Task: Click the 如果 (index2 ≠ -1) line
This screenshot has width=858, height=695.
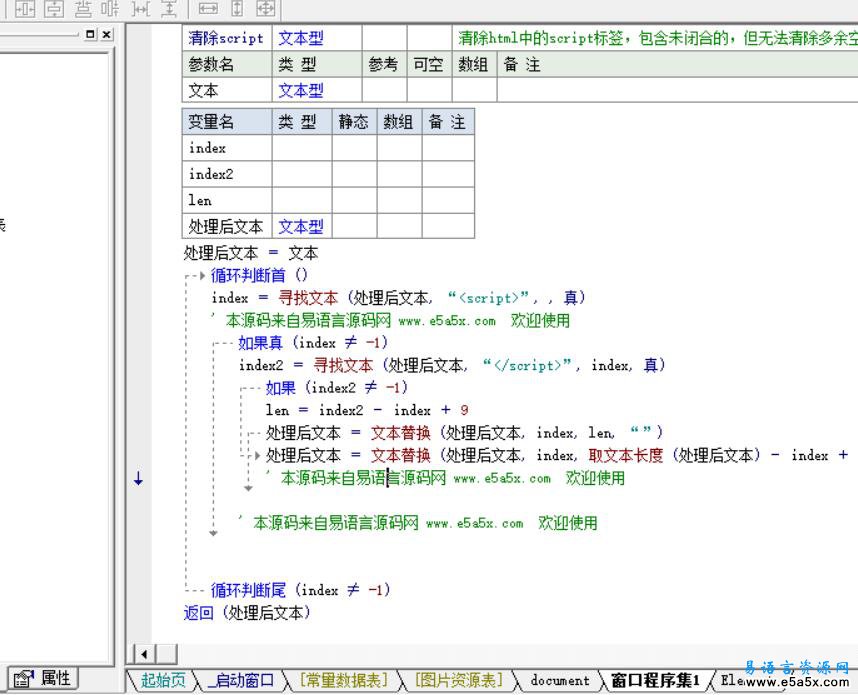Action: pyautogui.click(x=337, y=388)
